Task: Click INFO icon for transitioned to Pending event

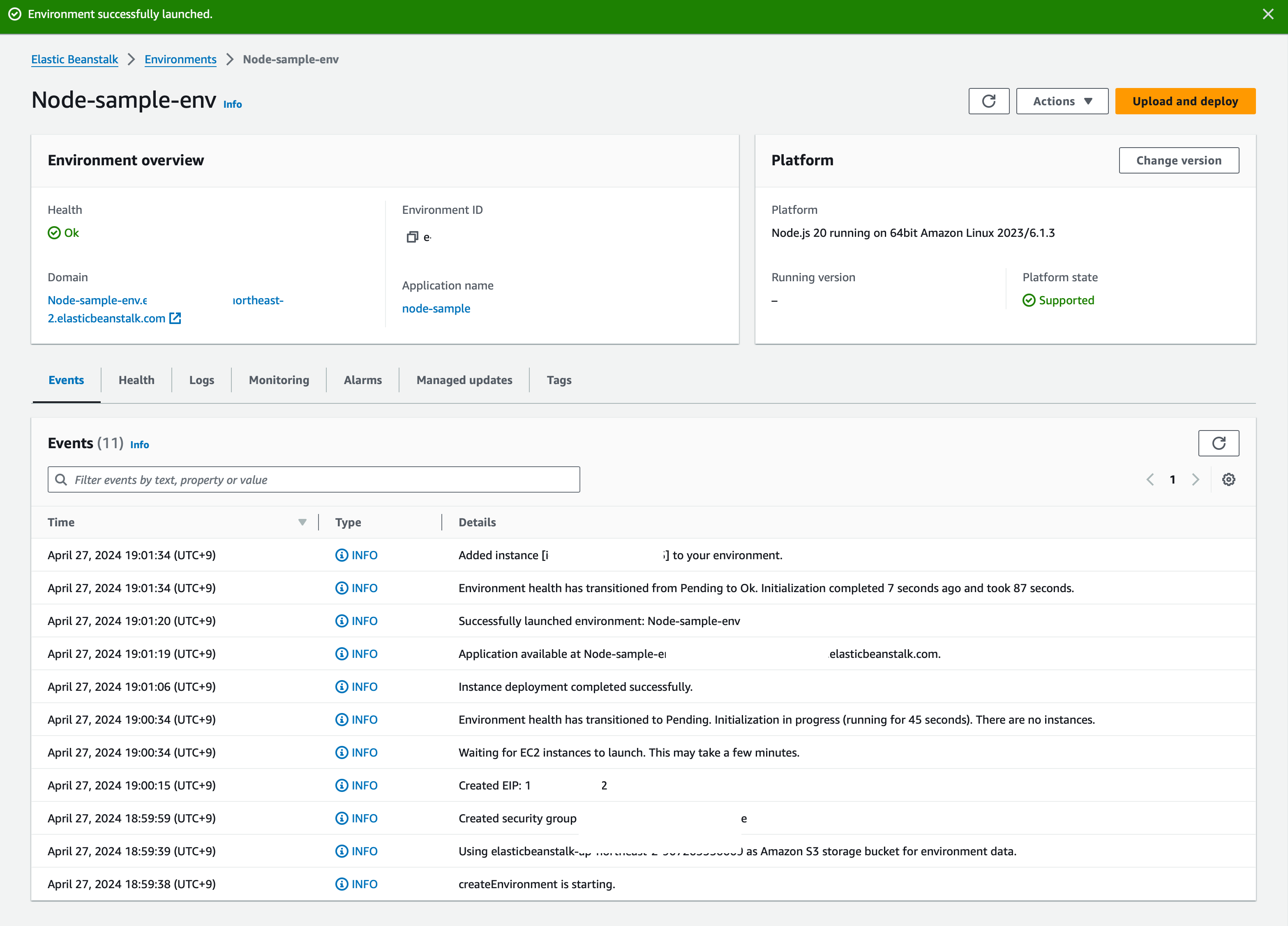Action: click(342, 720)
